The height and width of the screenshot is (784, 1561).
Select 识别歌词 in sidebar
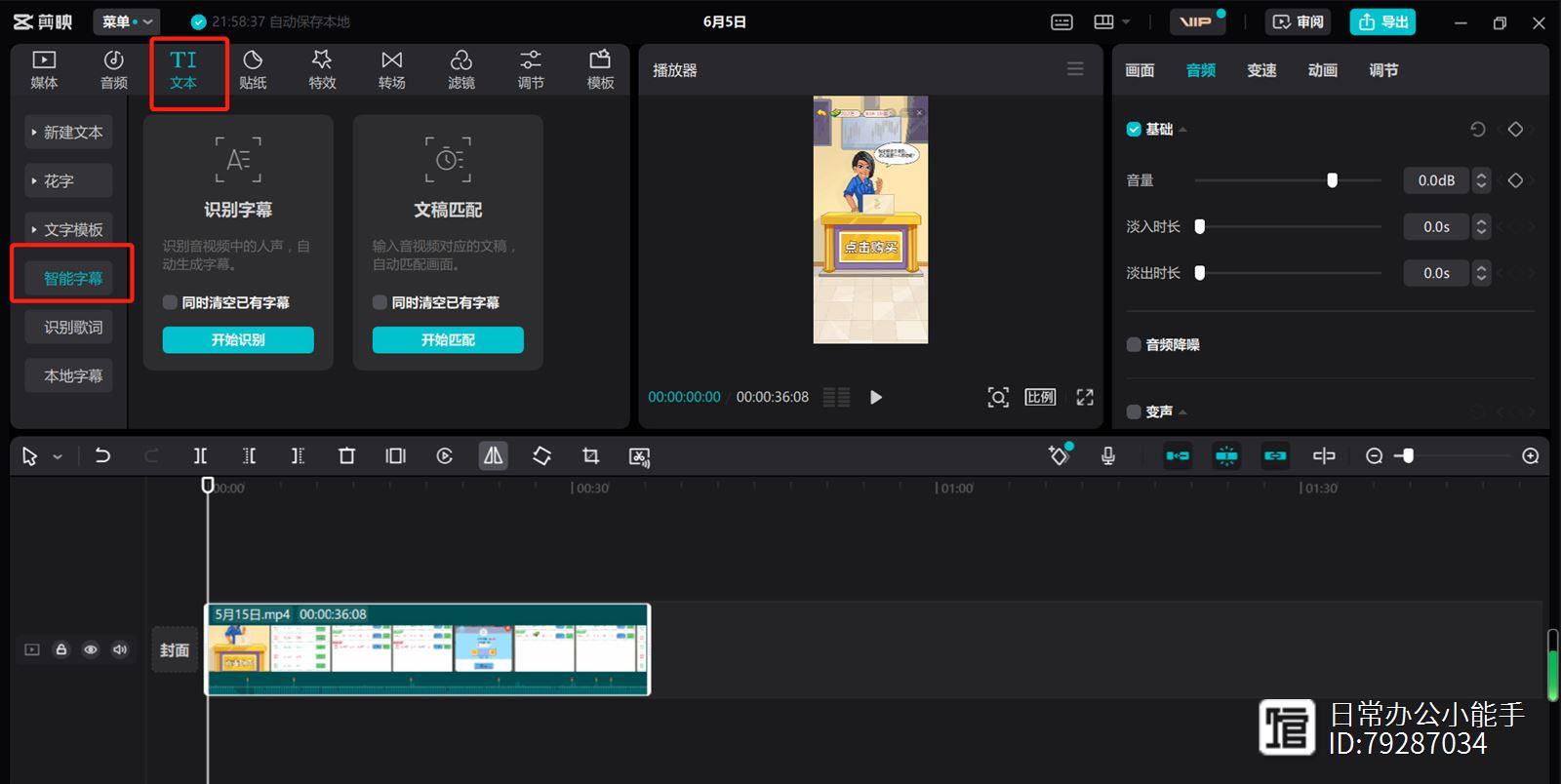(68, 327)
